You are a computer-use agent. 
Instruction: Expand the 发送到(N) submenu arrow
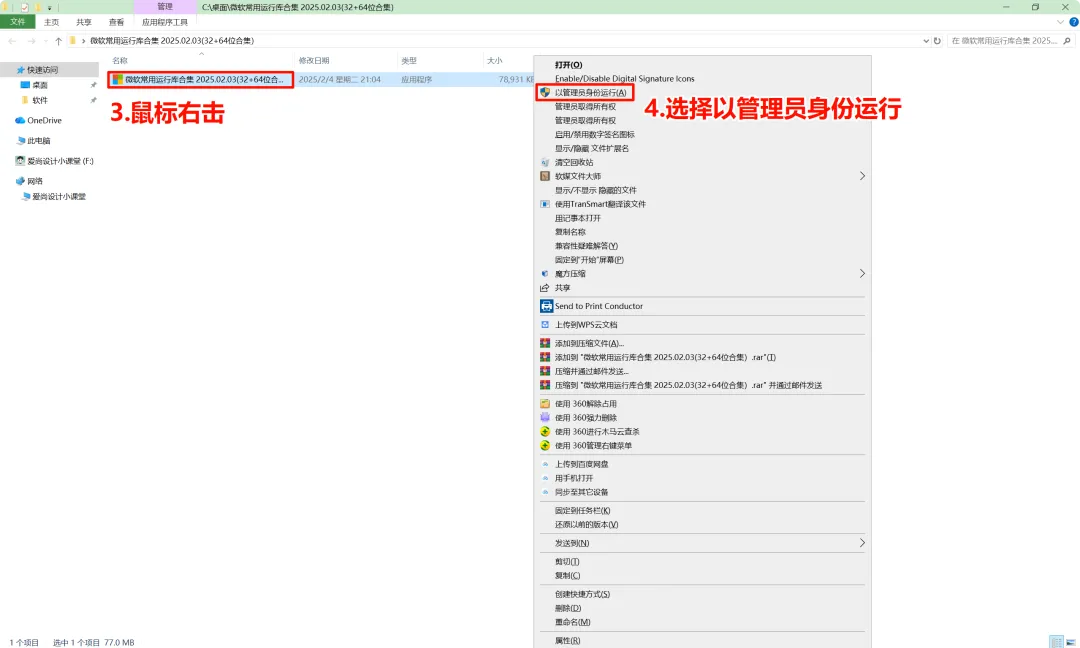coord(862,543)
